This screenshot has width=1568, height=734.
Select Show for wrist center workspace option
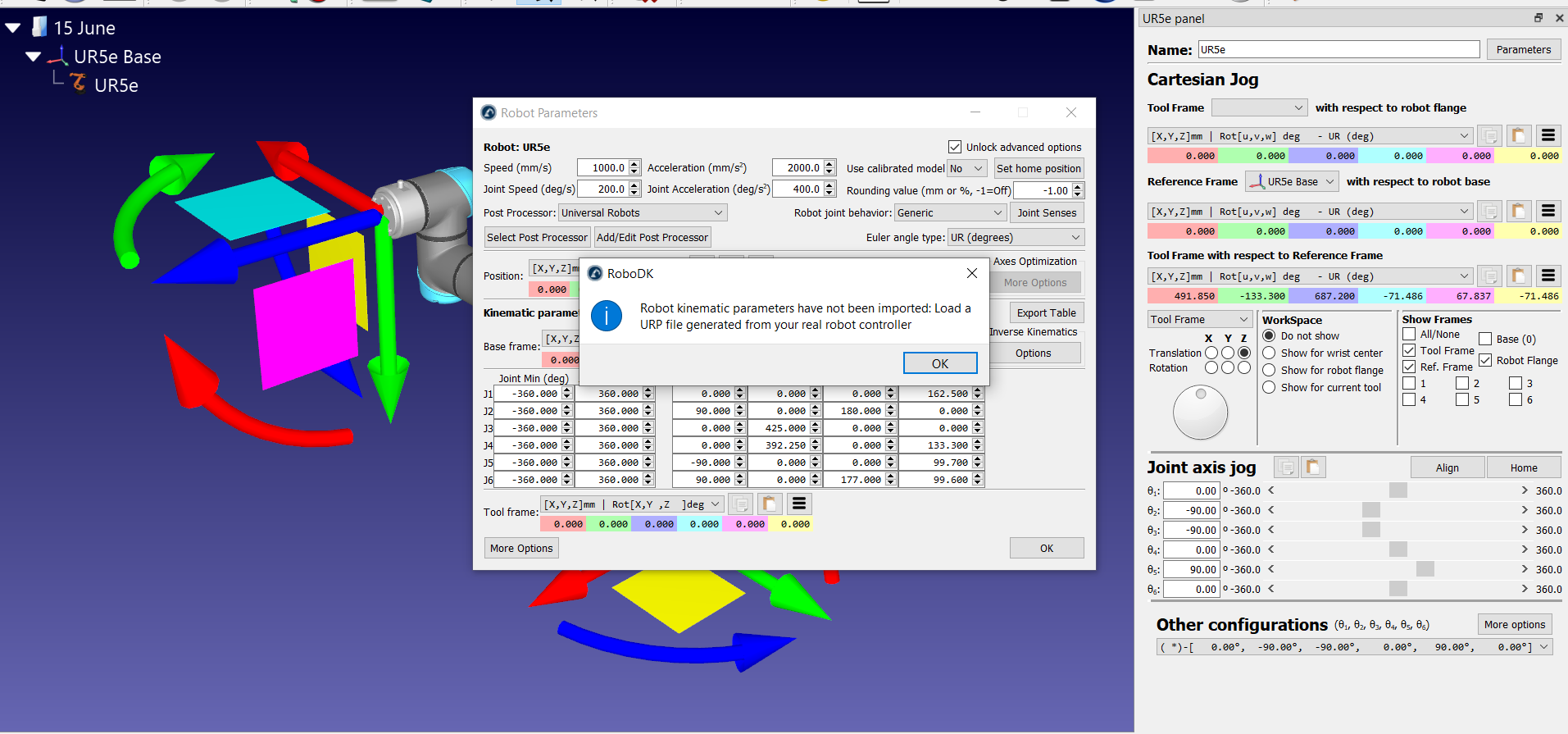[x=1269, y=353]
